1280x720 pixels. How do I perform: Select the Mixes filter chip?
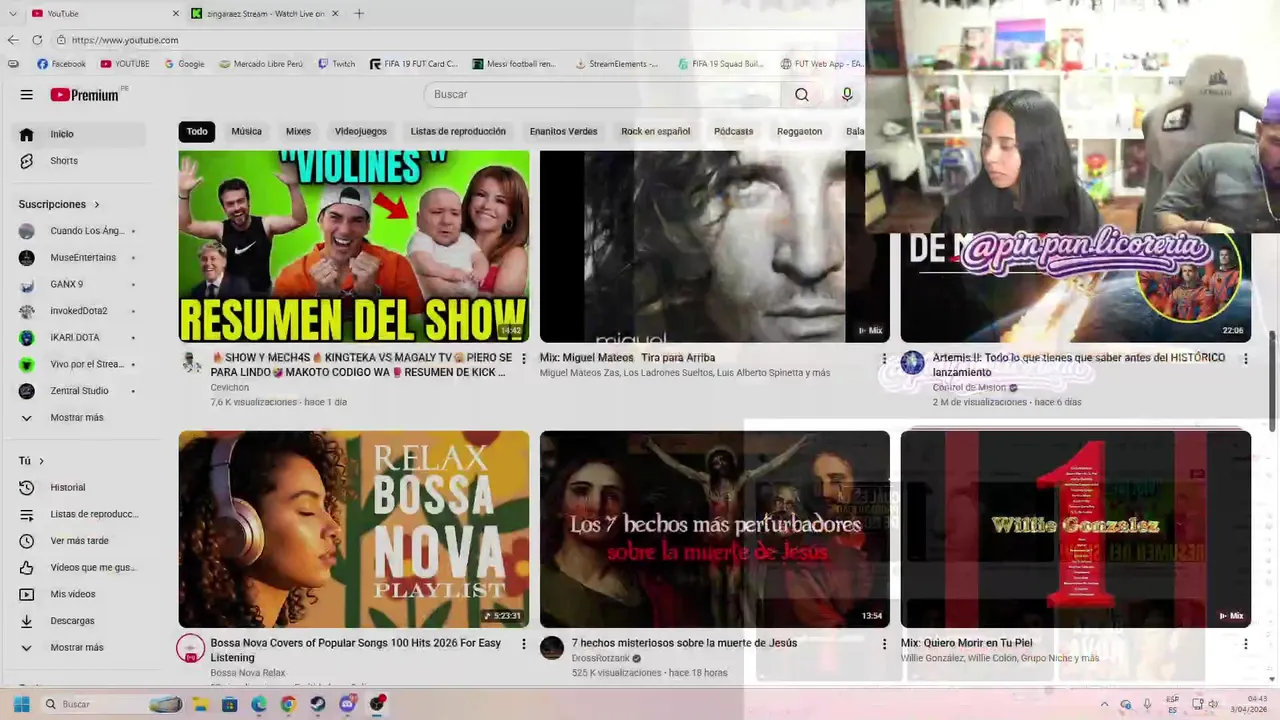tap(298, 131)
